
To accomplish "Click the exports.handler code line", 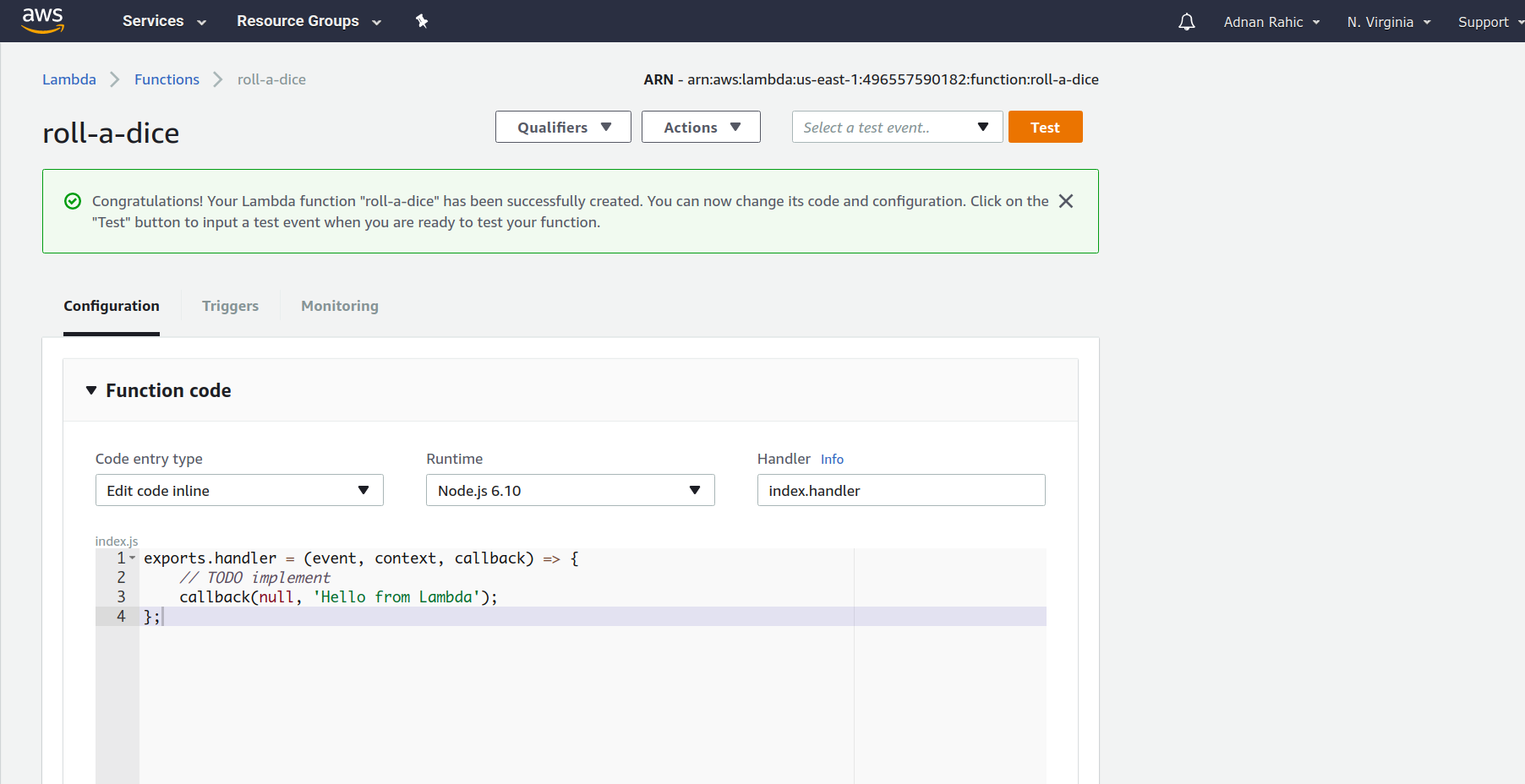I will pos(361,558).
